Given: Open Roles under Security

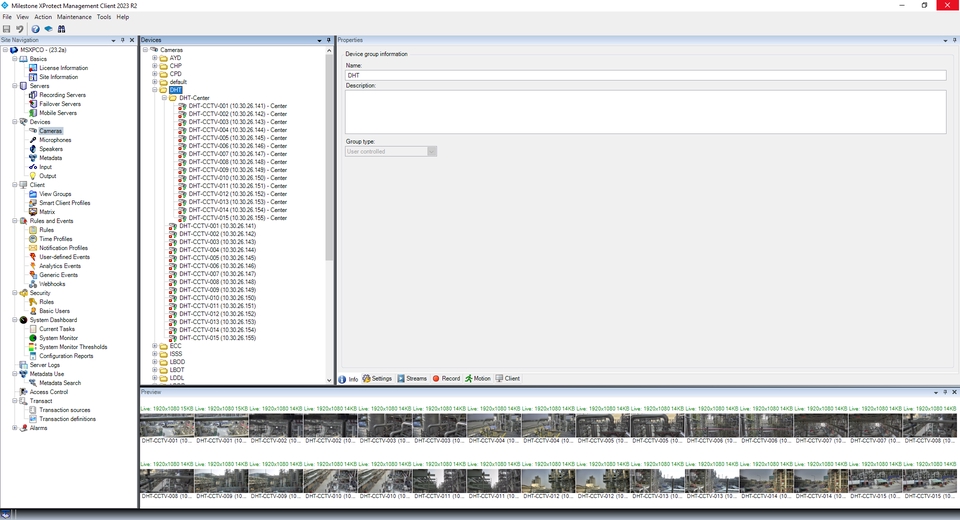Looking at the screenshot, I should [x=47, y=302].
